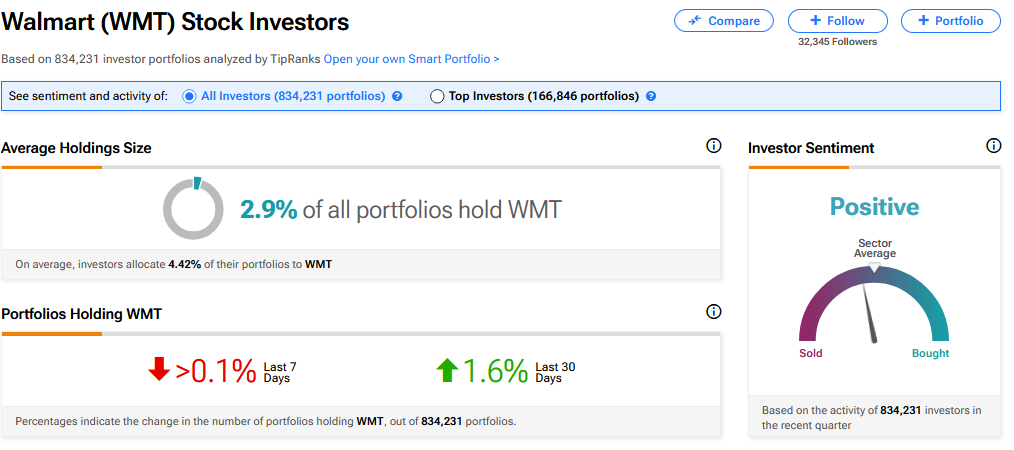This screenshot has width=1014, height=450.
Task: Click the Walmart (WMT) Stock Investors title
Action: 176,21
